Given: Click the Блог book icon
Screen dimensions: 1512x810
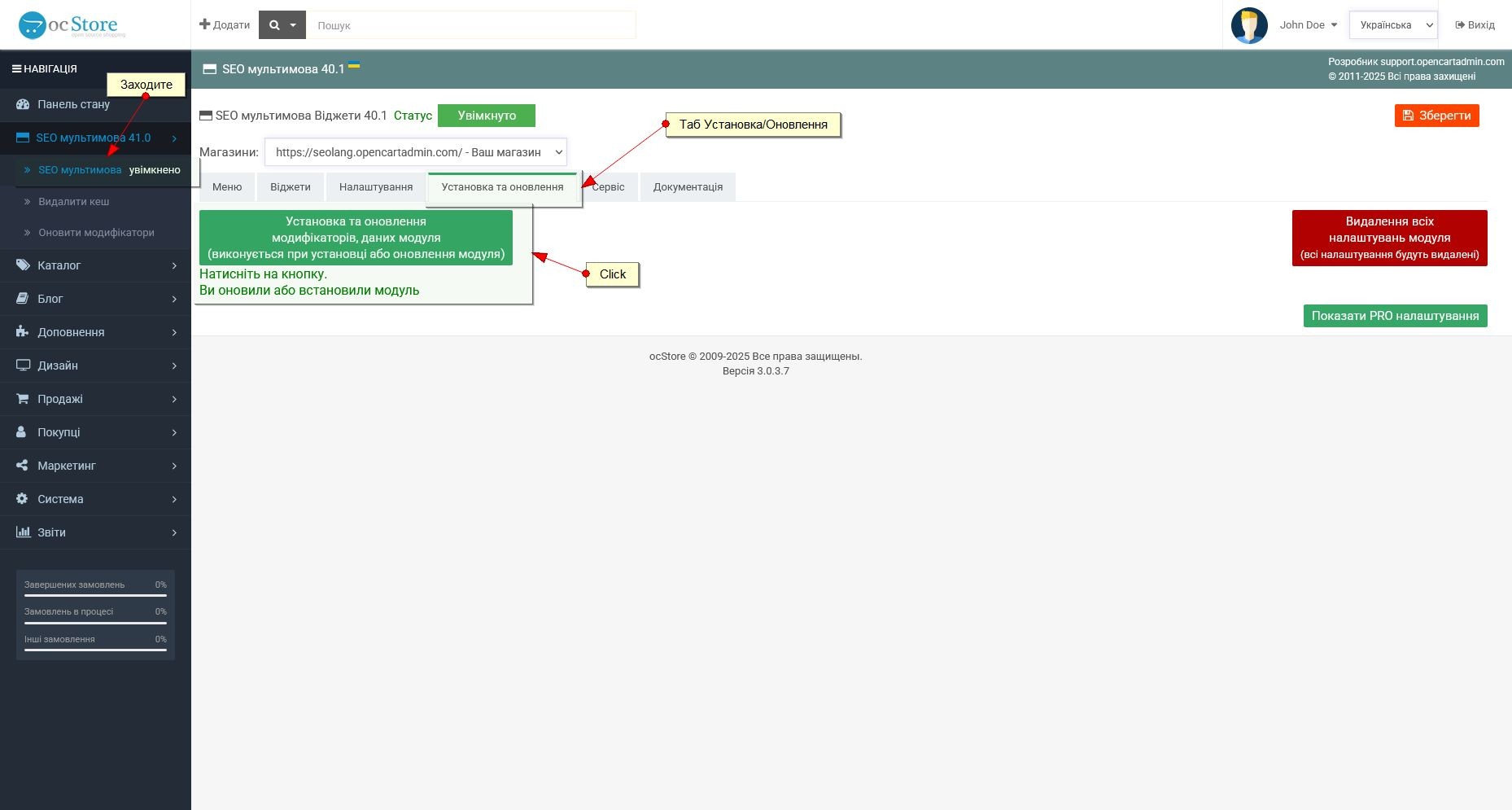Looking at the screenshot, I should click(23, 299).
